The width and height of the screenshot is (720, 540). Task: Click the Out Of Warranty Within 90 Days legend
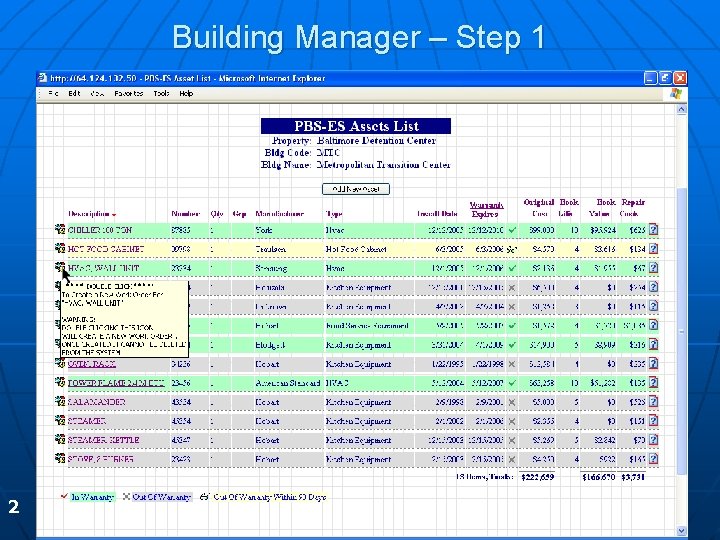270,497
